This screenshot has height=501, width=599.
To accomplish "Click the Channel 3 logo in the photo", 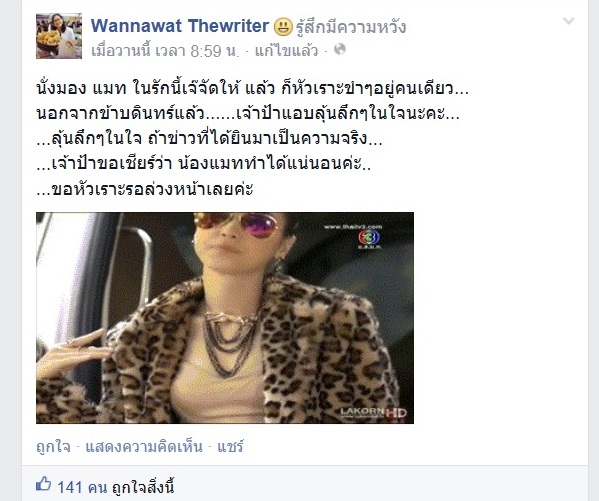I will (369, 238).
